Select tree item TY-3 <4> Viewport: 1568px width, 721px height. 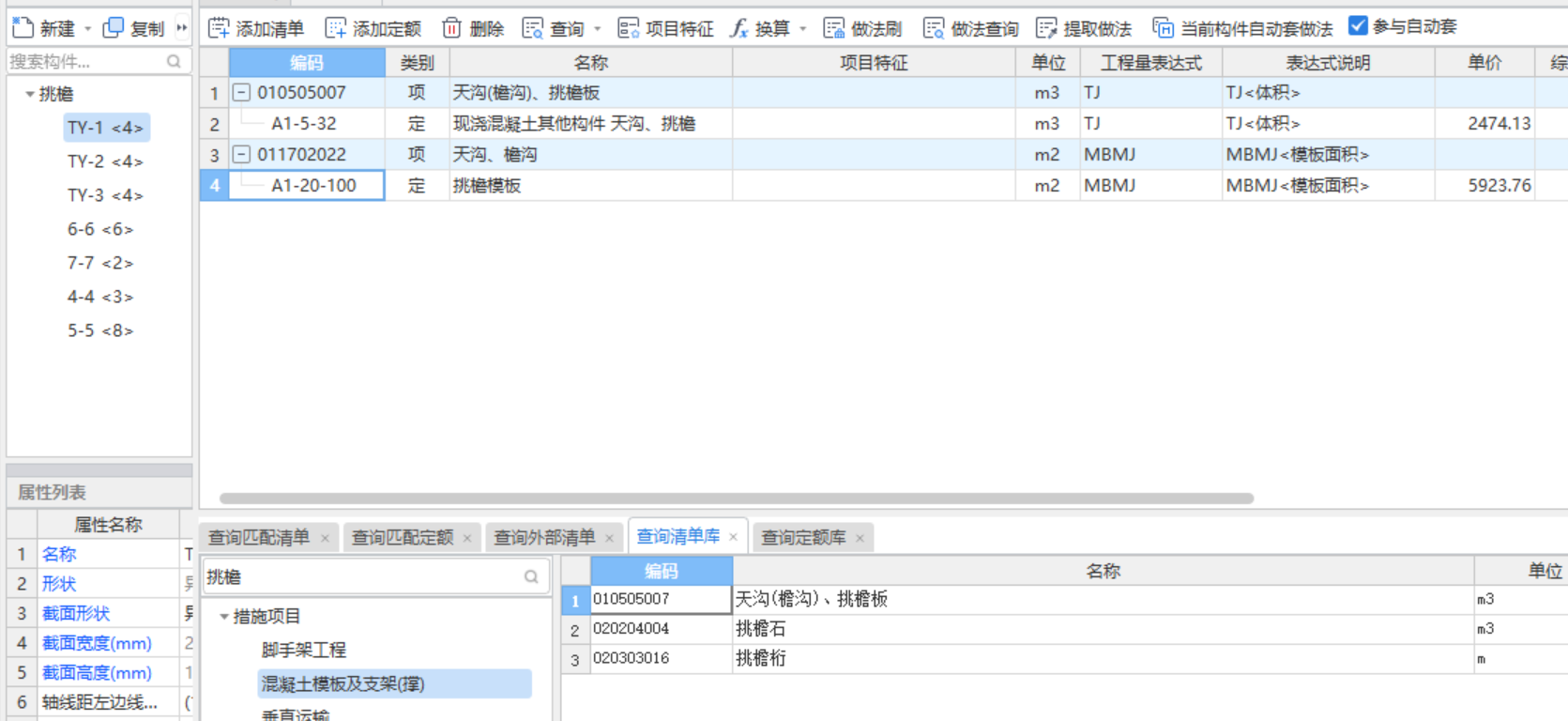click(105, 195)
